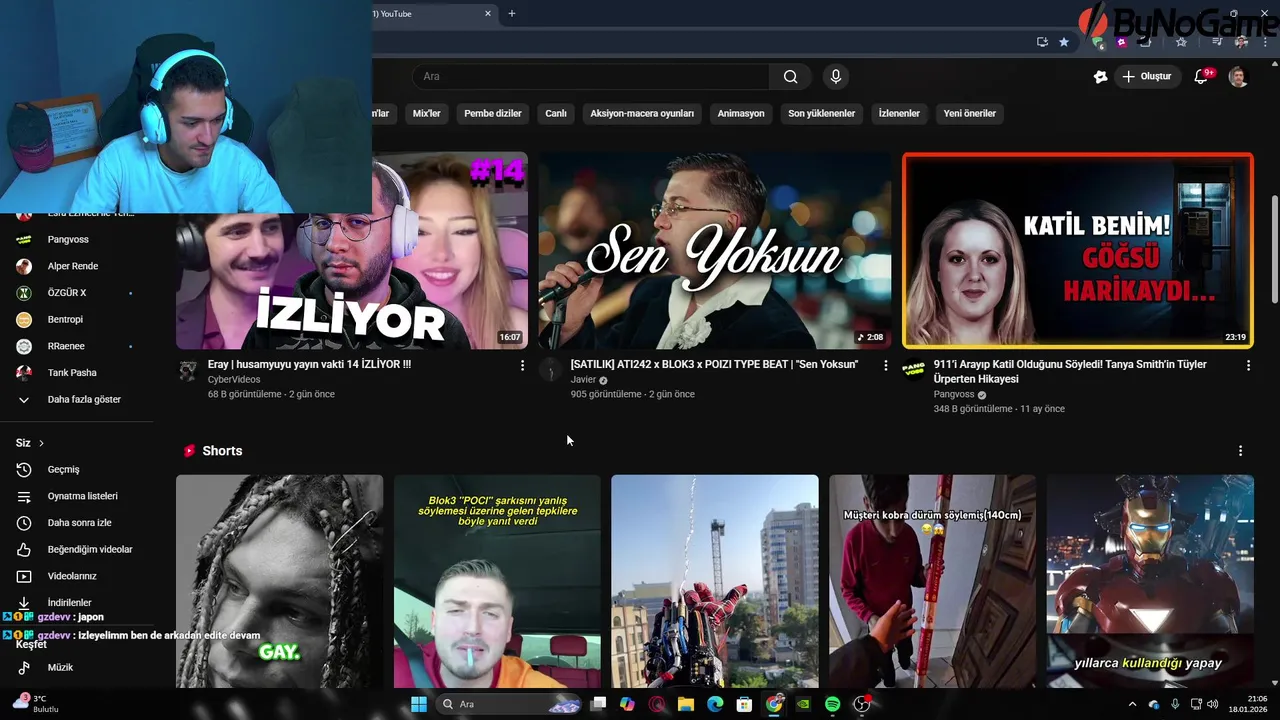The image size is (1280, 720).
Task: Open Oynatma listeleri playlists
Action: [76, 496]
